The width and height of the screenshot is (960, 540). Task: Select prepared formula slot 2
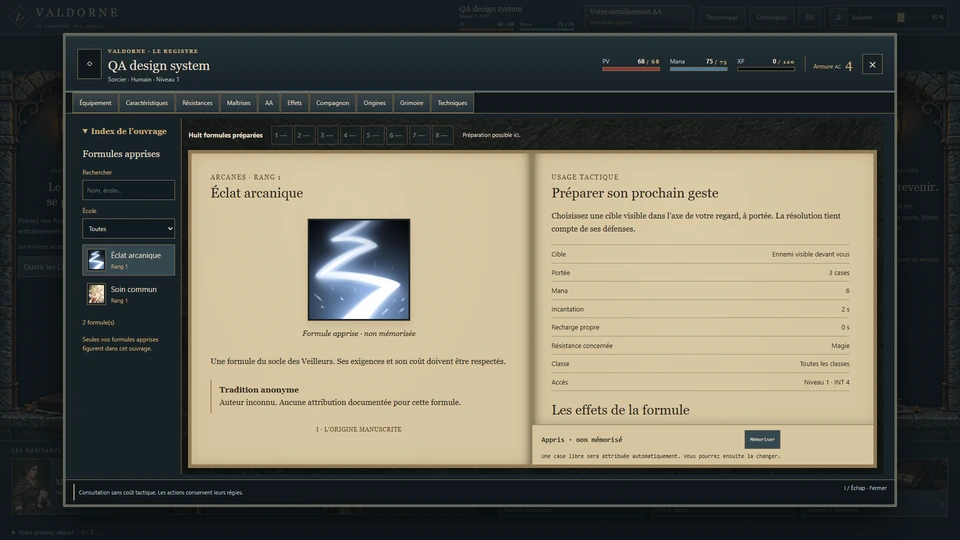click(x=304, y=135)
